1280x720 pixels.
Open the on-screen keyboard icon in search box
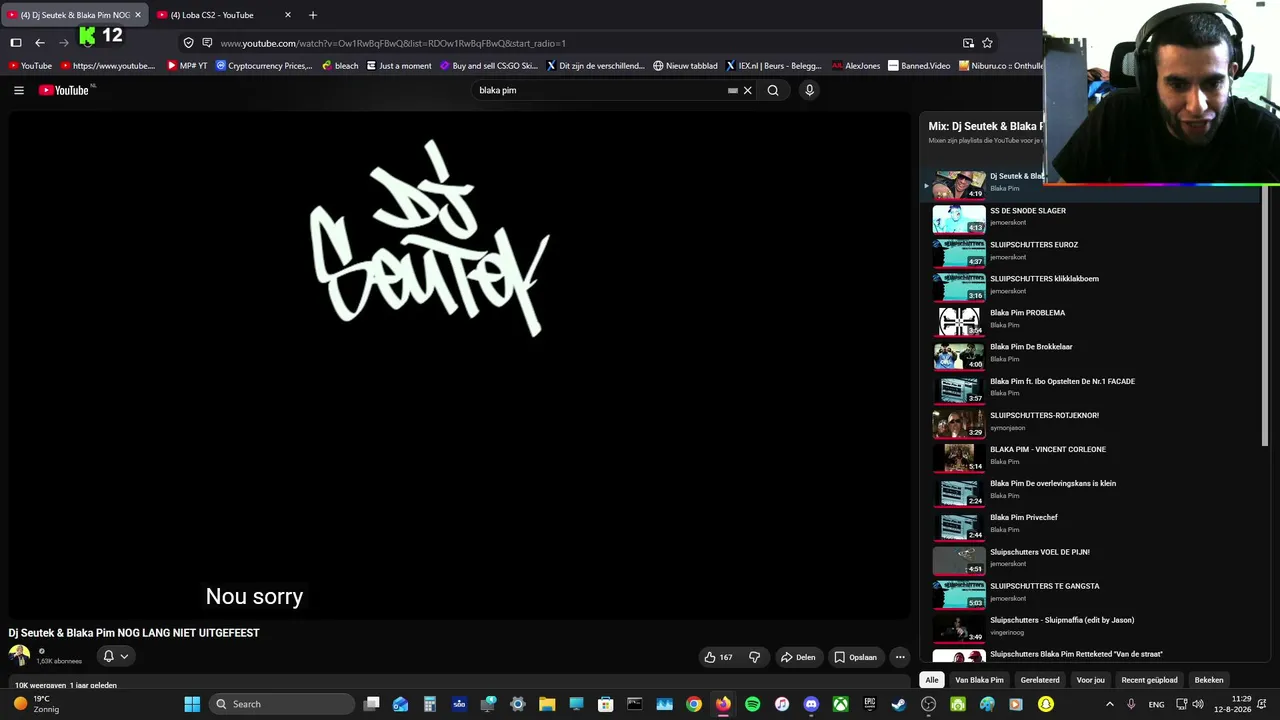[x=733, y=90]
